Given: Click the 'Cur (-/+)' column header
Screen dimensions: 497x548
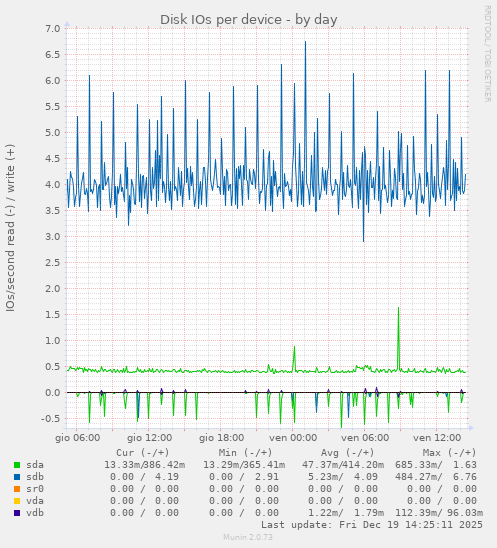Looking at the screenshot, I should [143, 453].
